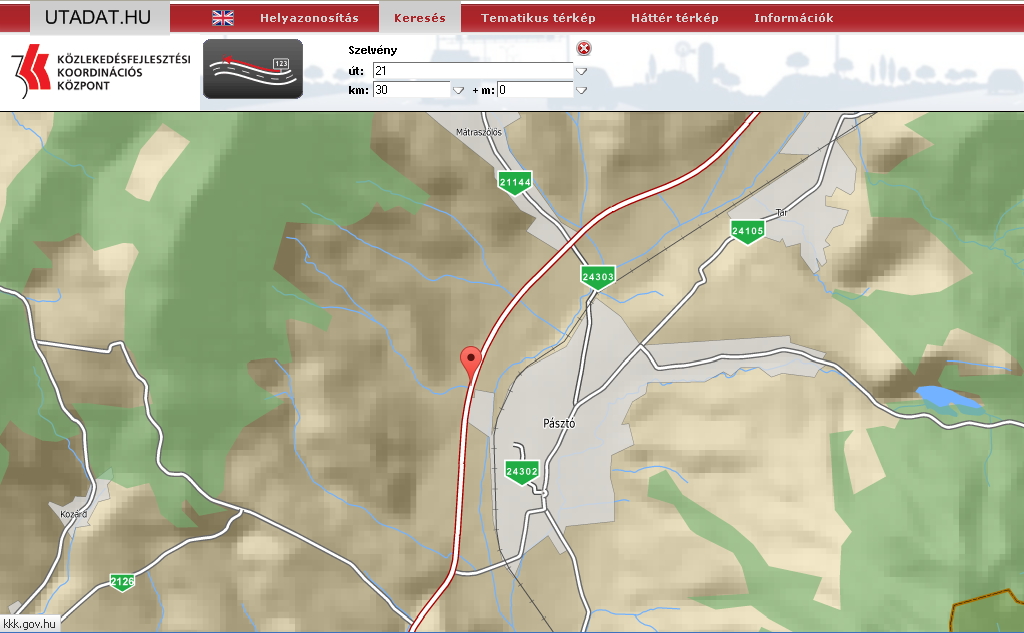Click the 24303 road shield
Viewport: 1024px width, 633px height.
[x=597, y=276]
